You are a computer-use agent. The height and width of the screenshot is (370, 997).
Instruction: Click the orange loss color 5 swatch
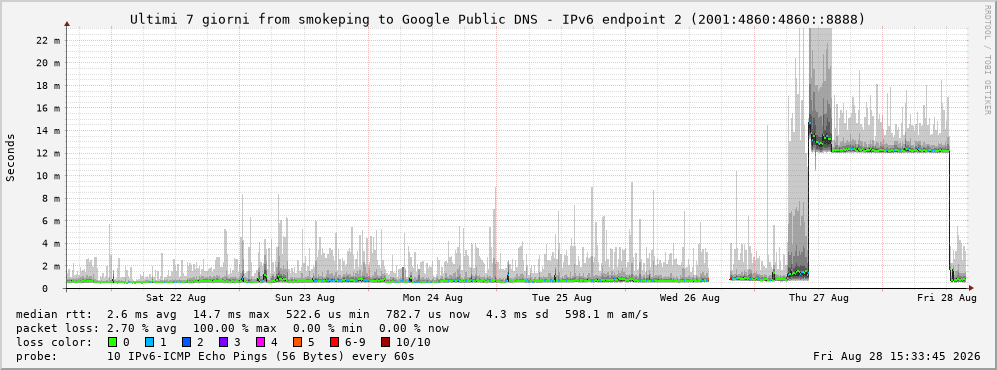[297, 343]
